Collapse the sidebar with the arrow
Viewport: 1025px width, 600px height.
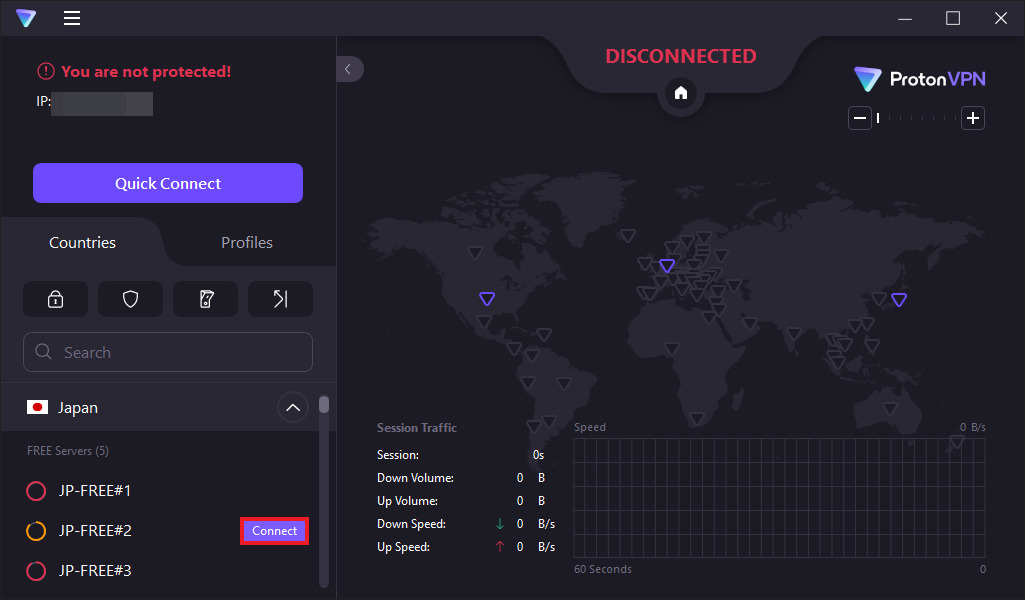point(349,69)
